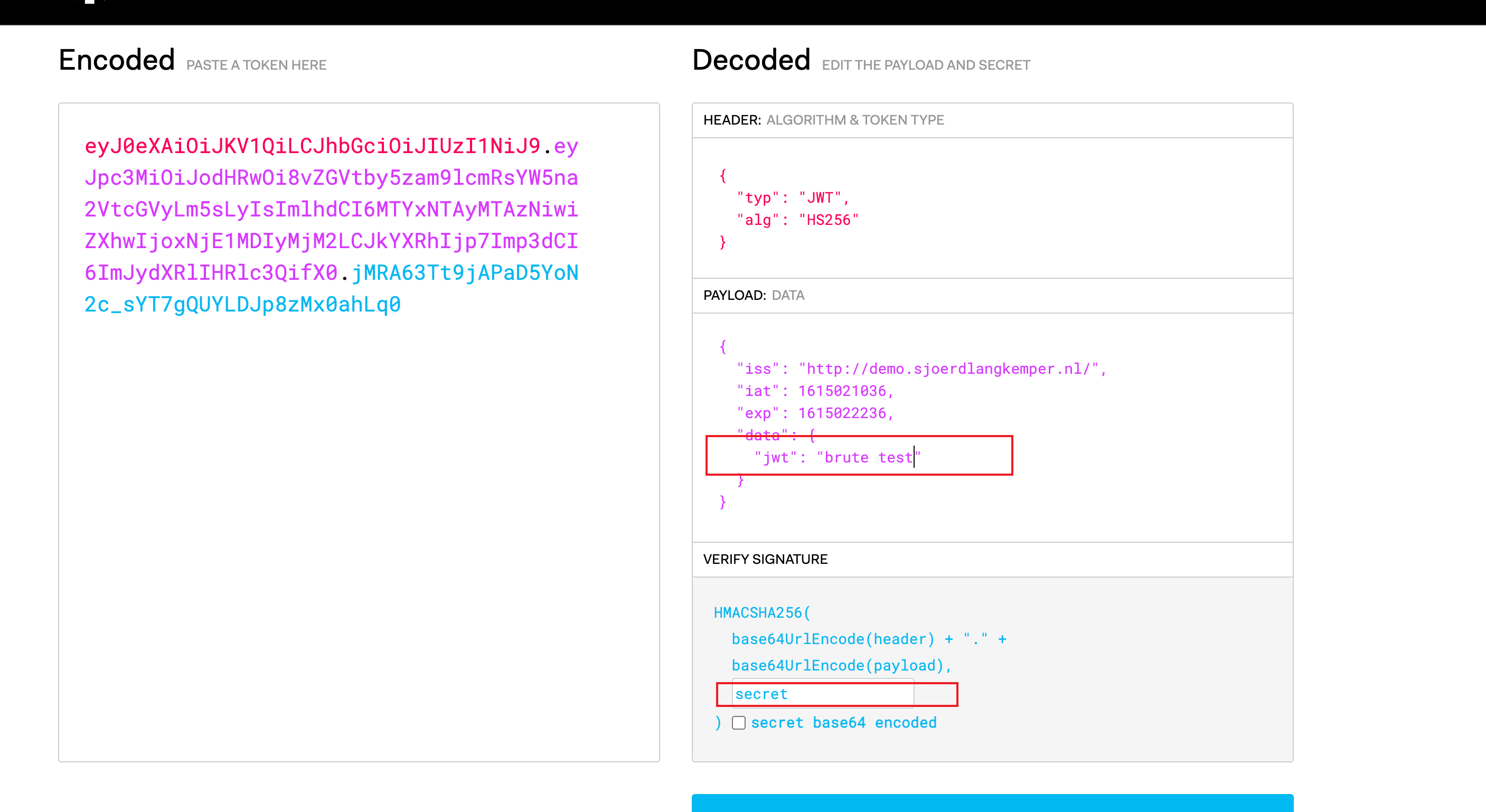Click the "exp": 1615022236 payload line
The width and height of the screenshot is (1486, 812).
[814, 413]
